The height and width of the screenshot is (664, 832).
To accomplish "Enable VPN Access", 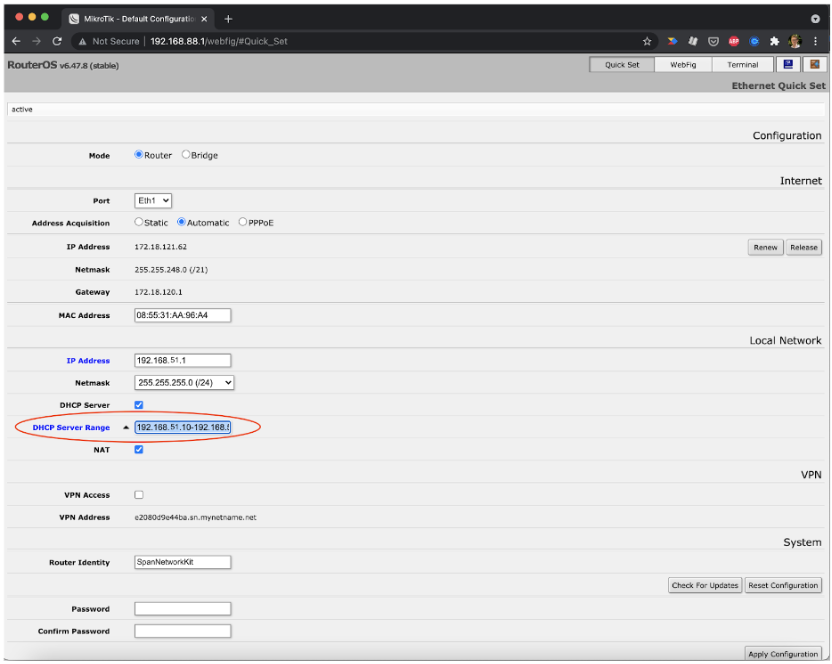I will pyautogui.click(x=138, y=494).
